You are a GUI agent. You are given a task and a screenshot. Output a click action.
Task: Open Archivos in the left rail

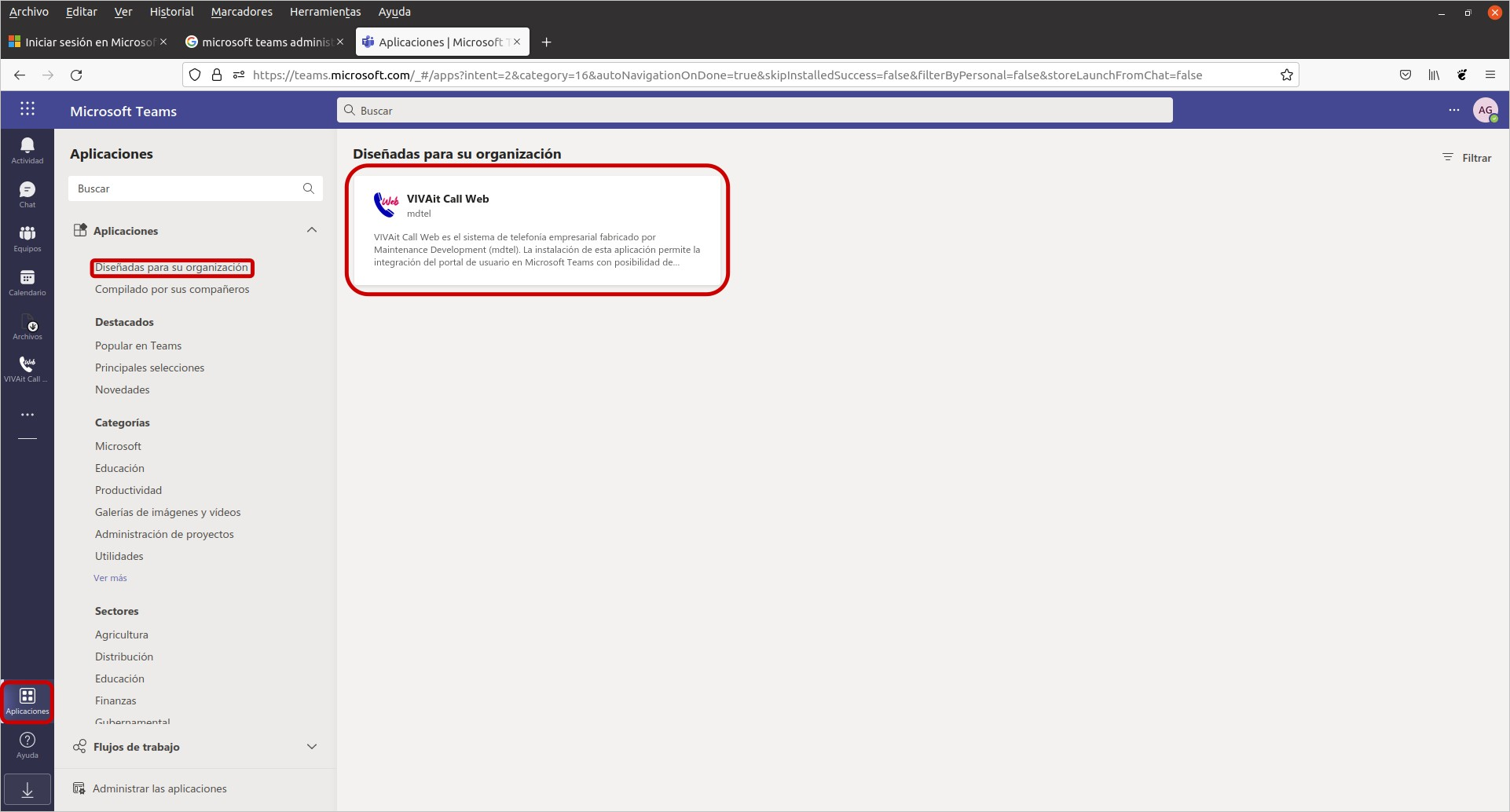27,326
